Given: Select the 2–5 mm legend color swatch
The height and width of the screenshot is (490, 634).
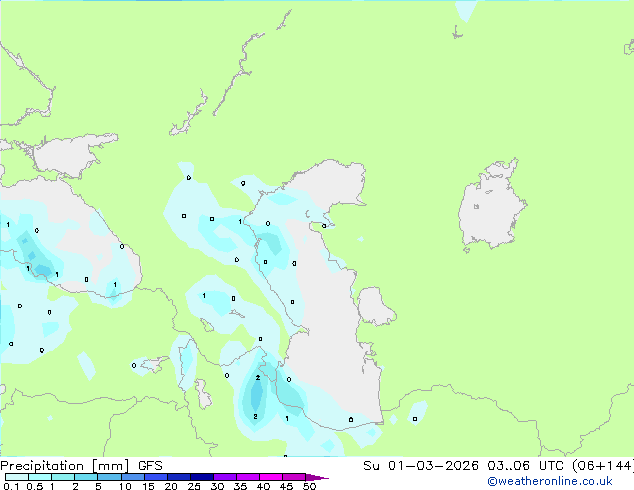Looking at the screenshot, I should point(86,477).
